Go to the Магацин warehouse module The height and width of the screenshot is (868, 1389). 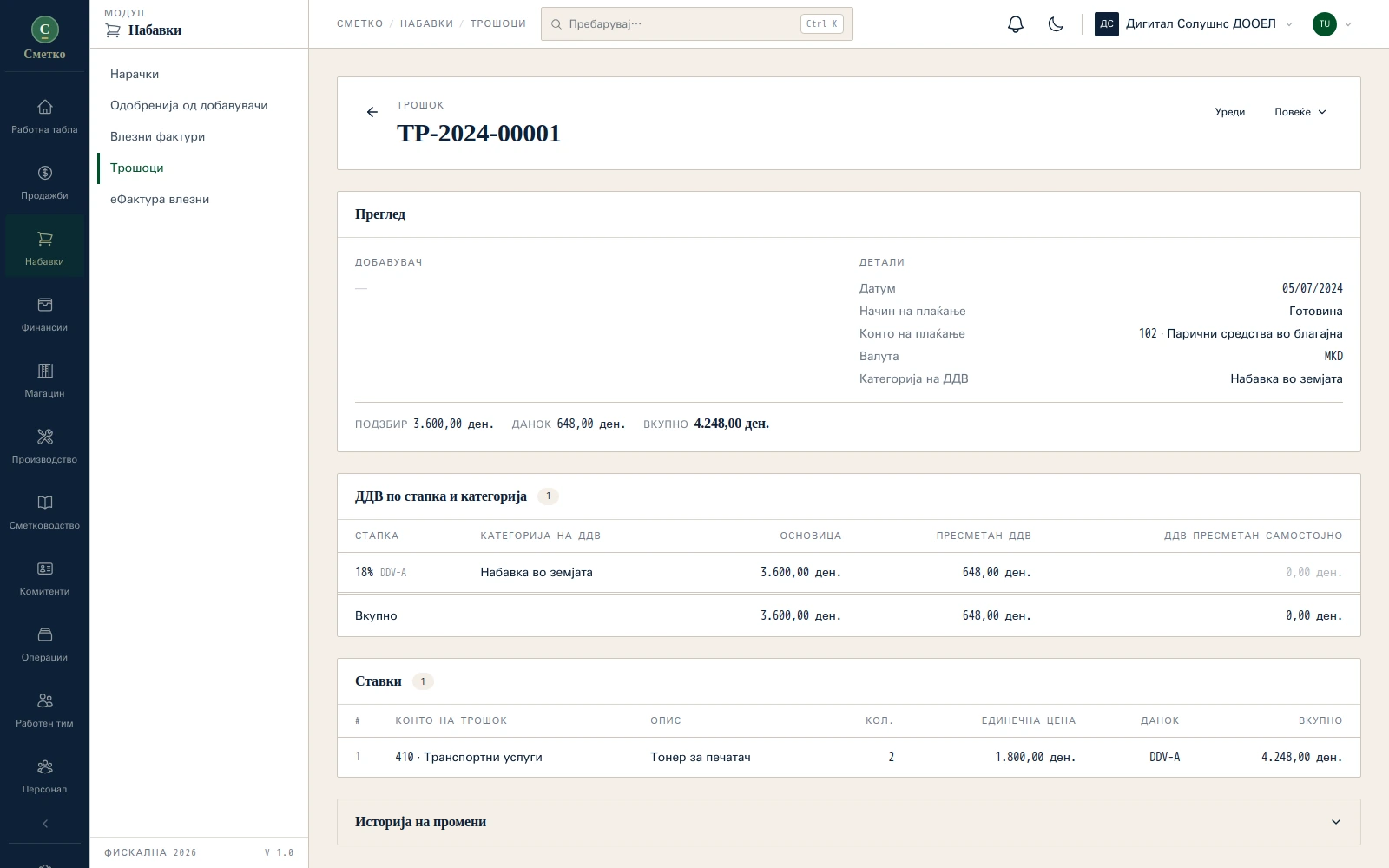pyautogui.click(x=44, y=380)
